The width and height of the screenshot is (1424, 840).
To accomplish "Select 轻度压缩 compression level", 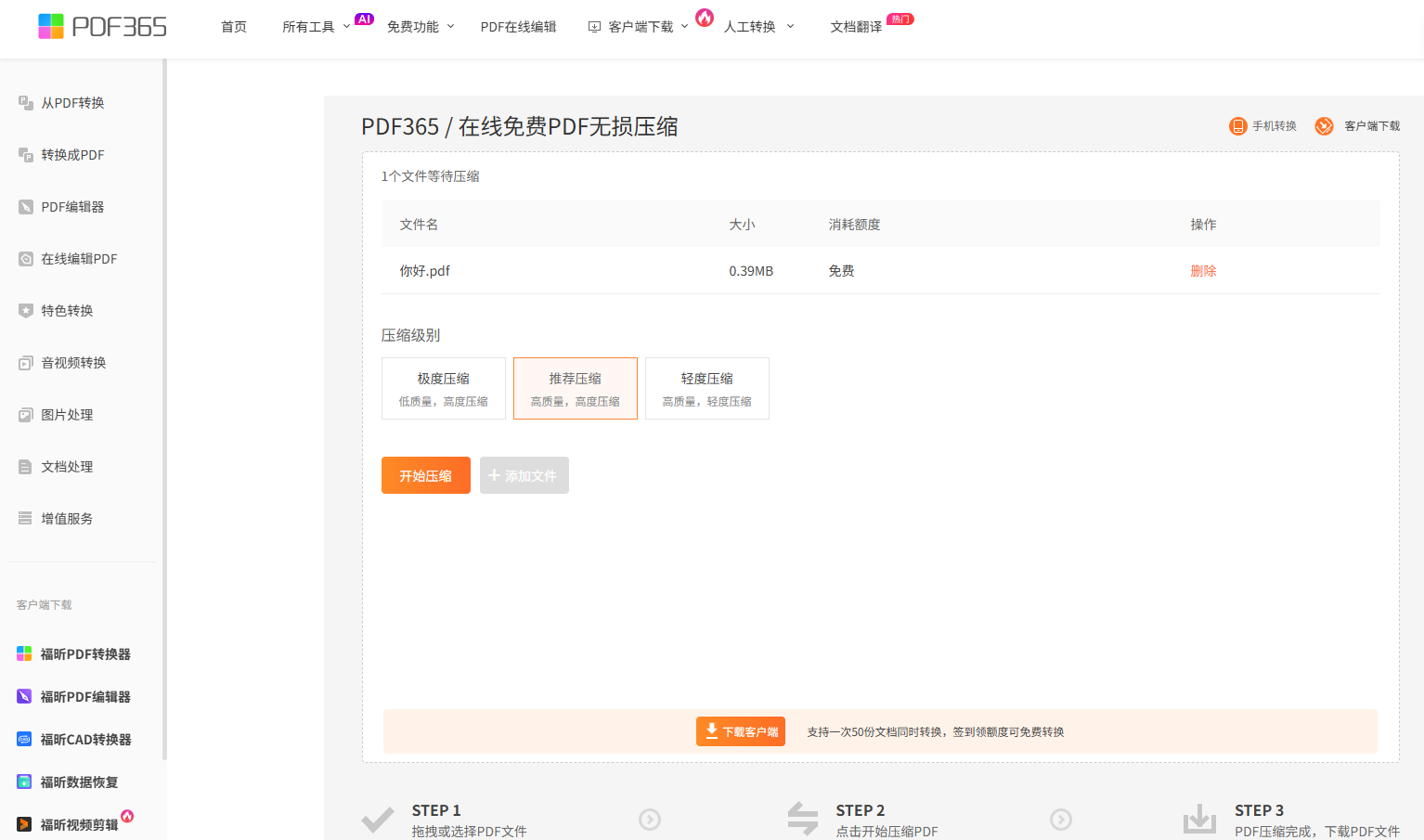I will [707, 389].
